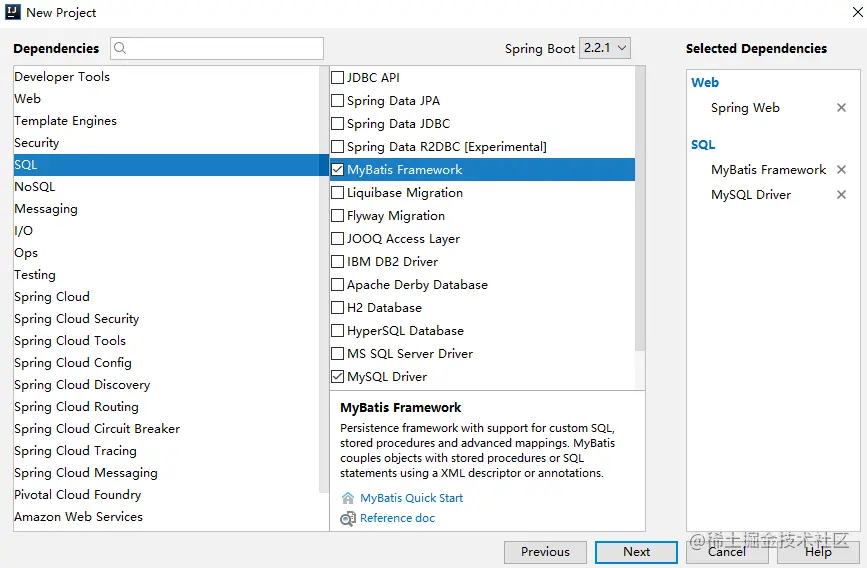Select the Developer Tools category

click(x=62, y=77)
